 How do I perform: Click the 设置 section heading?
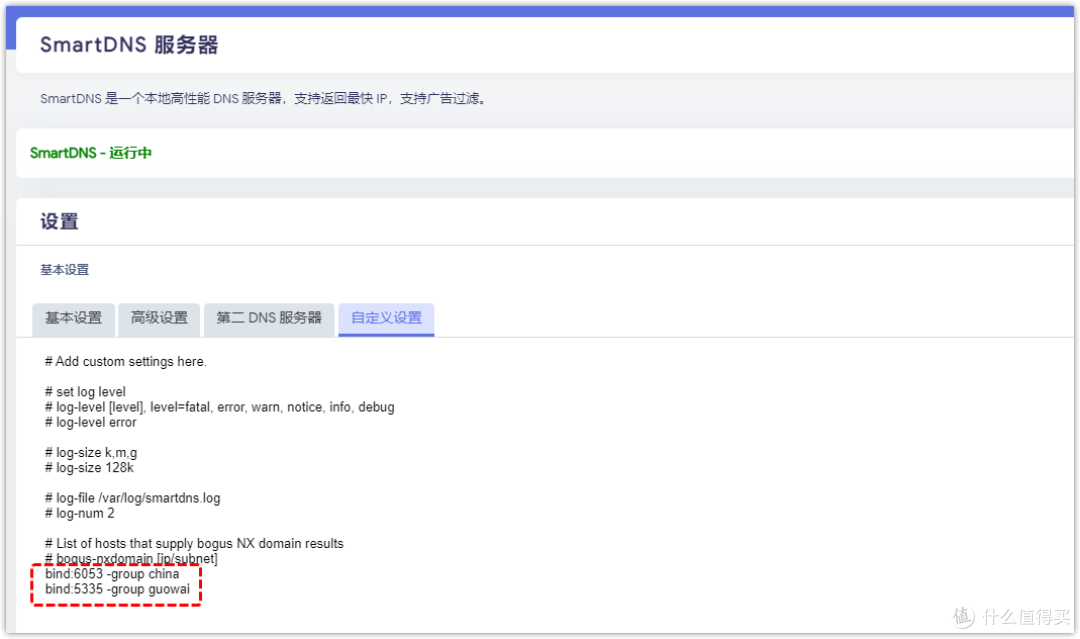point(58,221)
